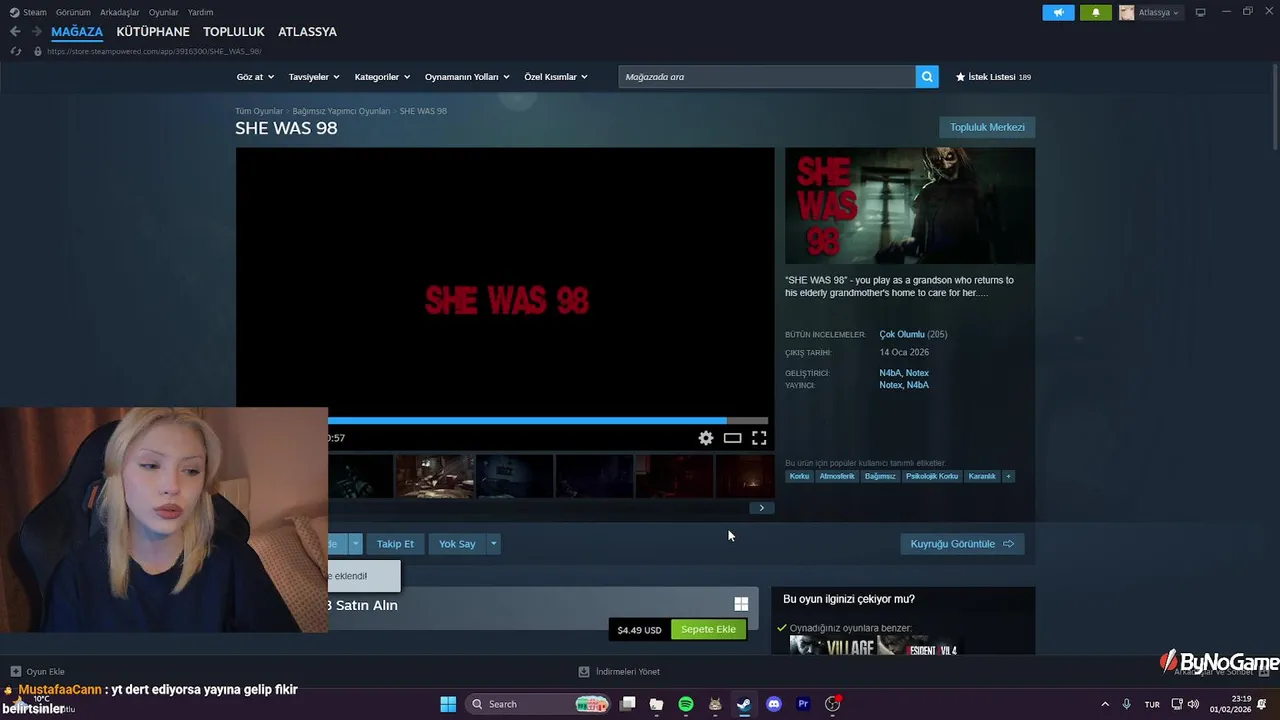This screenshot has width=1280, height=720.
Task: Open the Arkadaşlar menu
Action: coord(120,12)
